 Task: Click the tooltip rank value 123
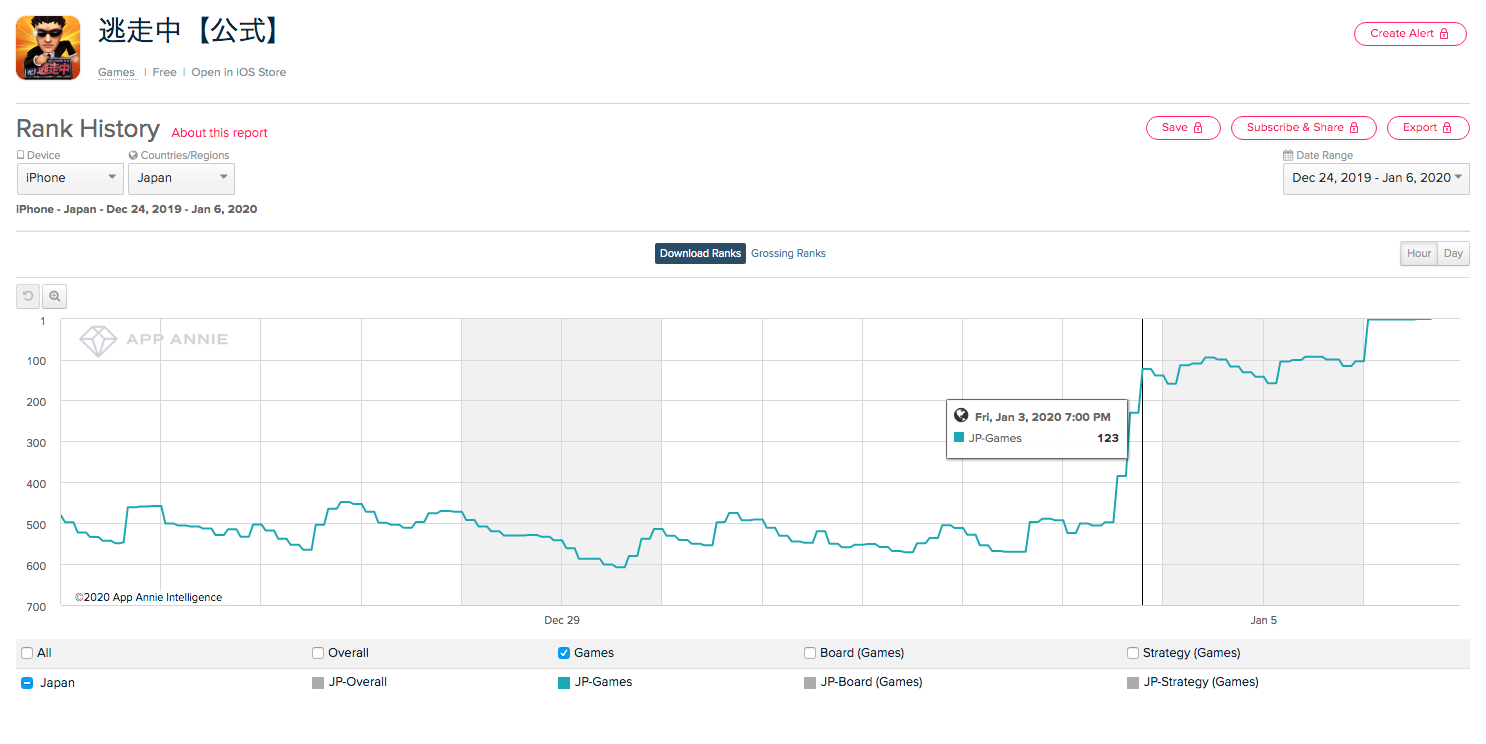tap(1108, 438)
